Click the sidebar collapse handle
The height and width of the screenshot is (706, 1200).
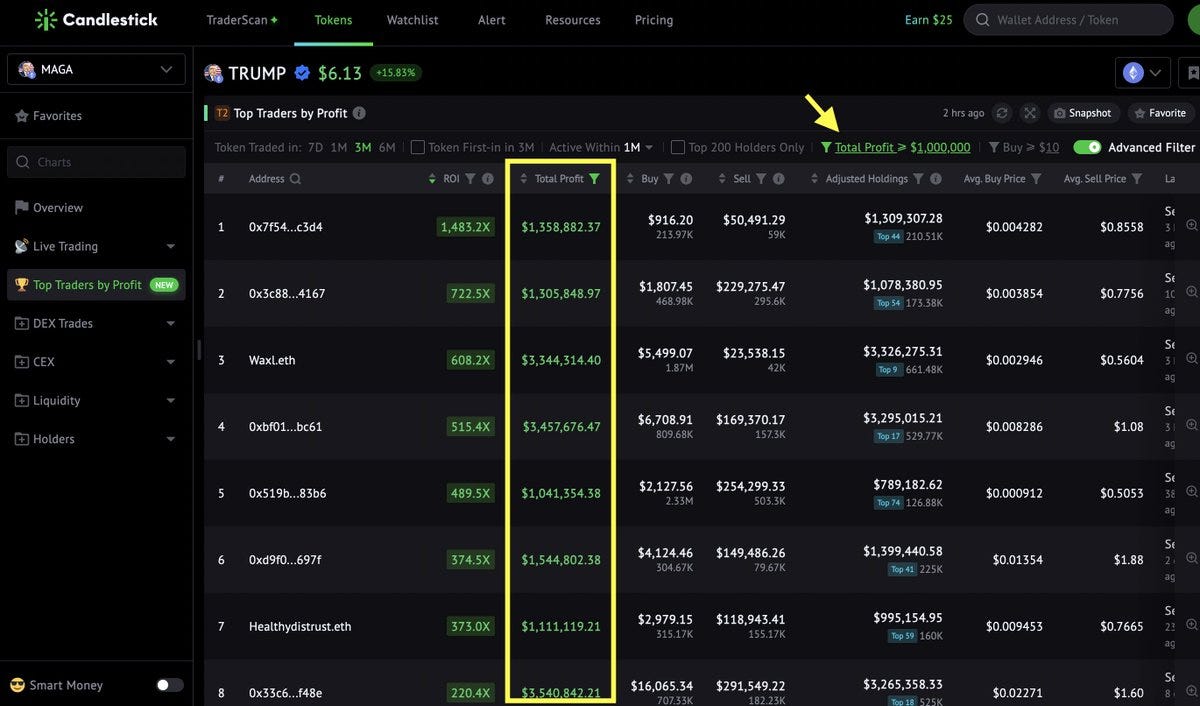pos(199,350)
